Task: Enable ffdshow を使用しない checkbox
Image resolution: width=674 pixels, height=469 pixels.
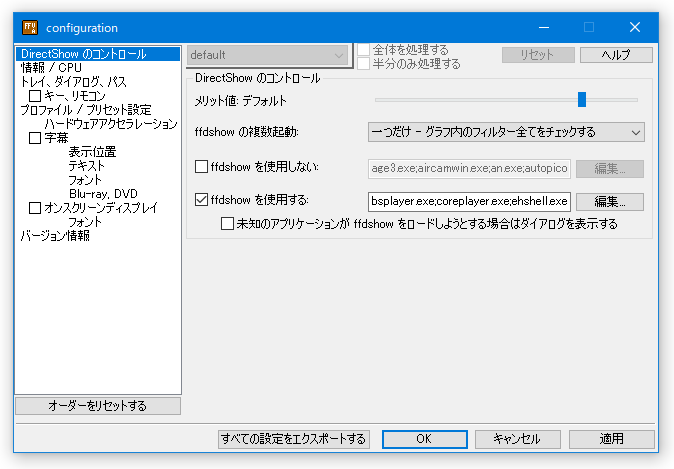Action: coord(202,166)
